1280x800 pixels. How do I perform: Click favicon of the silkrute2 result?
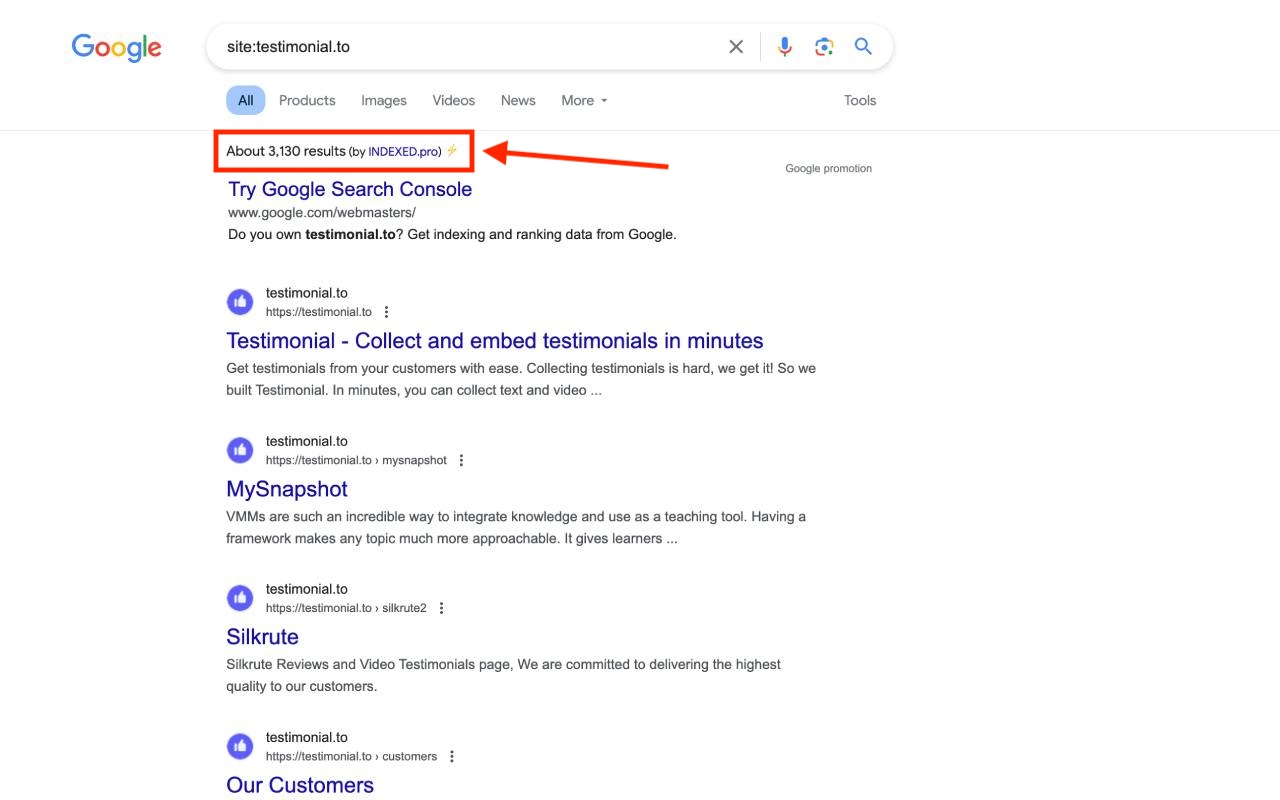tap(240, 598)
